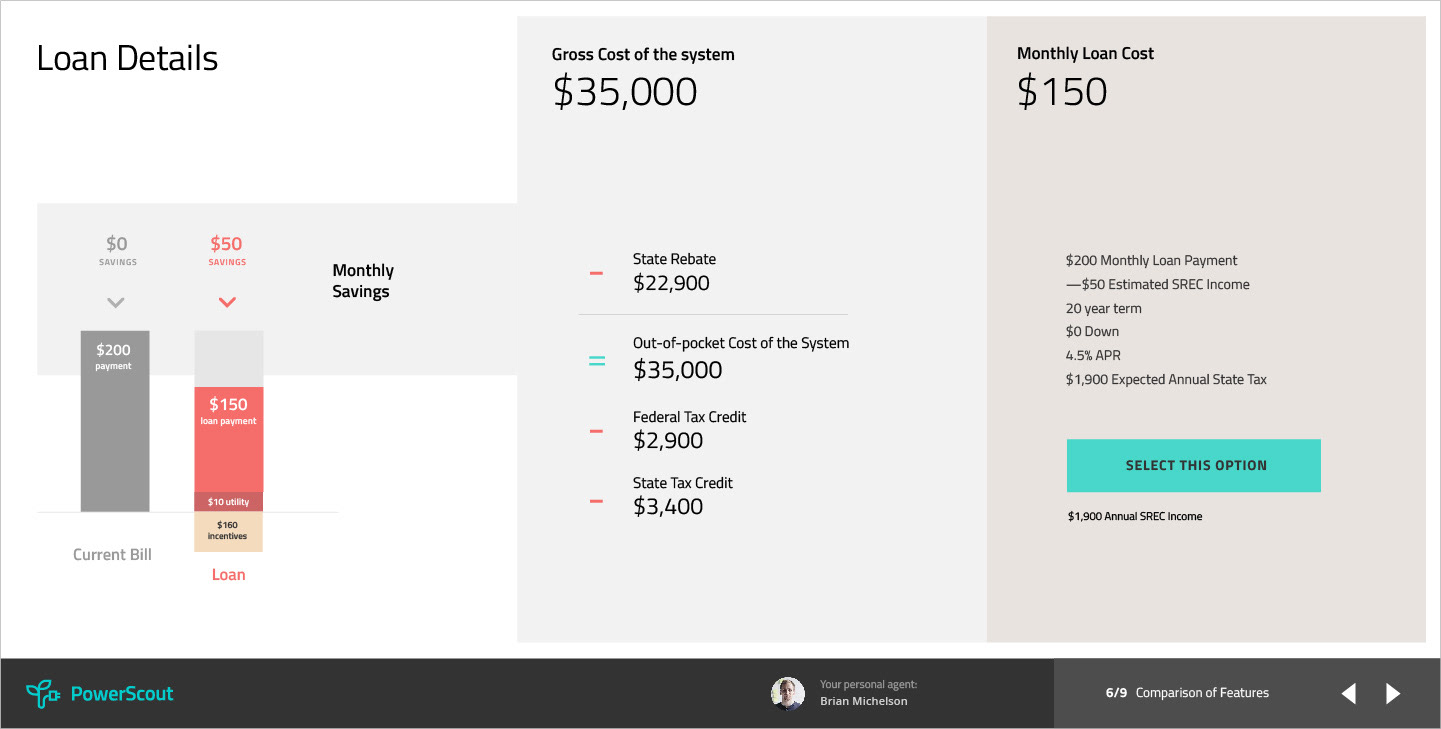Click the red minus icon beside State Rebate

pyautogui.click(x=596, y=273)
